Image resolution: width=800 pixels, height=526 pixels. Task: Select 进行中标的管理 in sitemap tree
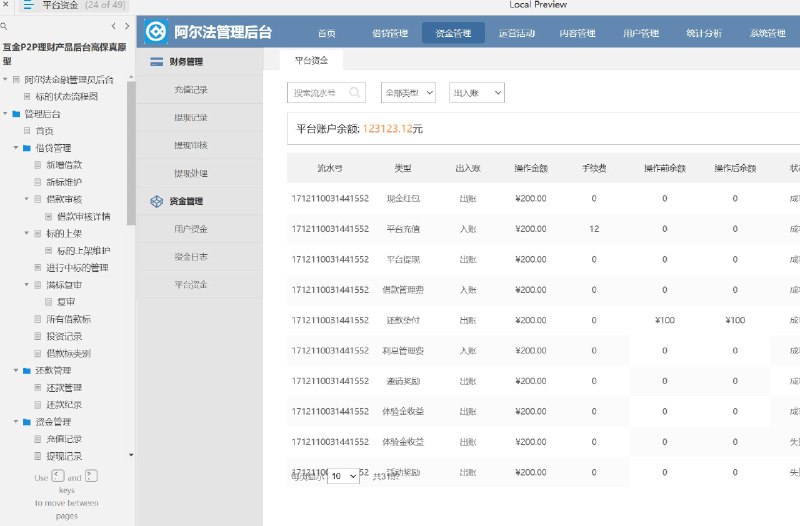[77, 268]
